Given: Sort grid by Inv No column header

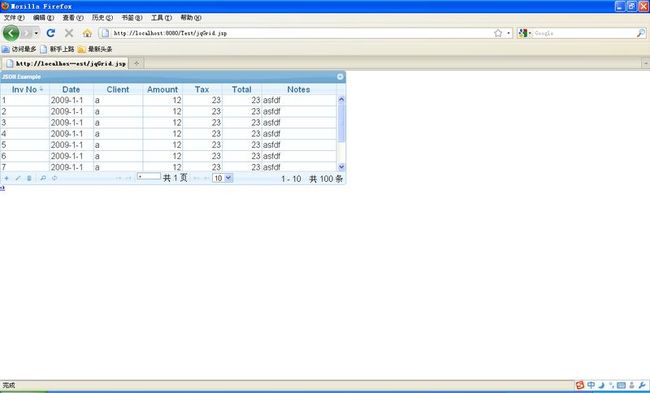Looking at the screenshot, I should click(25, 90).
